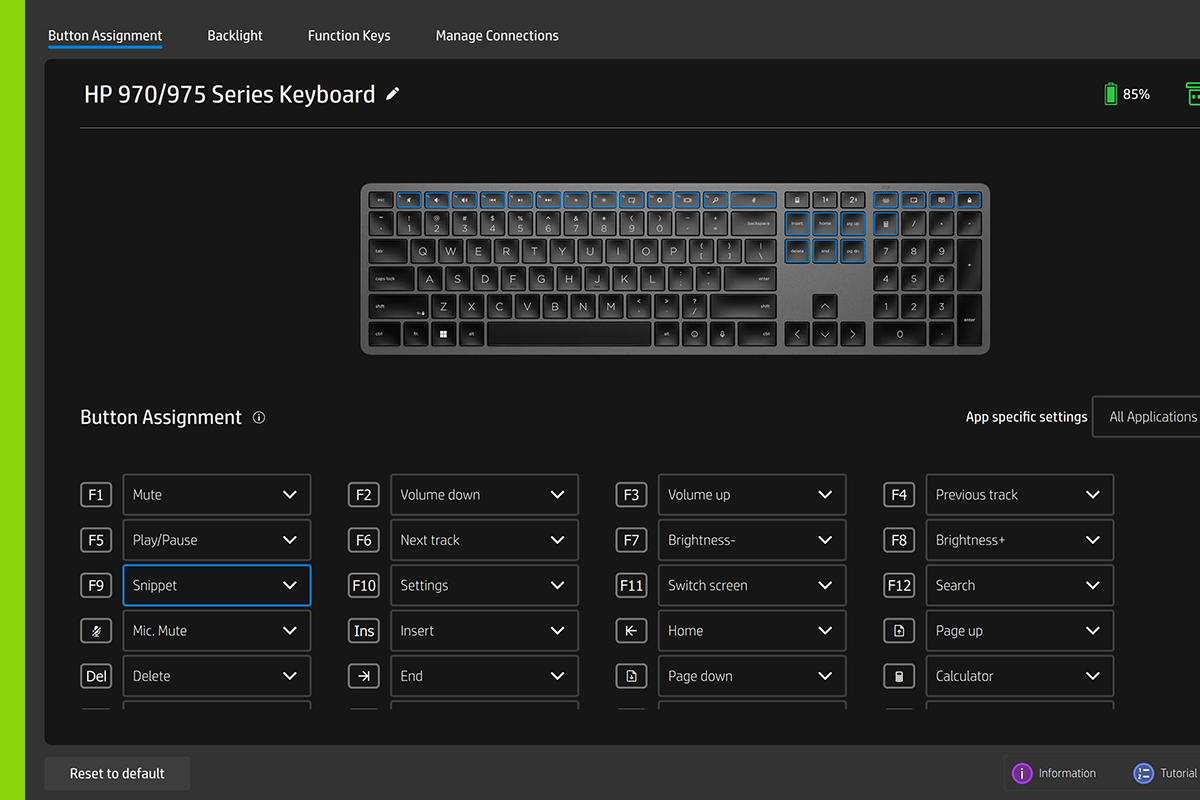Click the info icon beside Button Assignment
This screenshot has width=1200, height=800.
pos(259,418)
